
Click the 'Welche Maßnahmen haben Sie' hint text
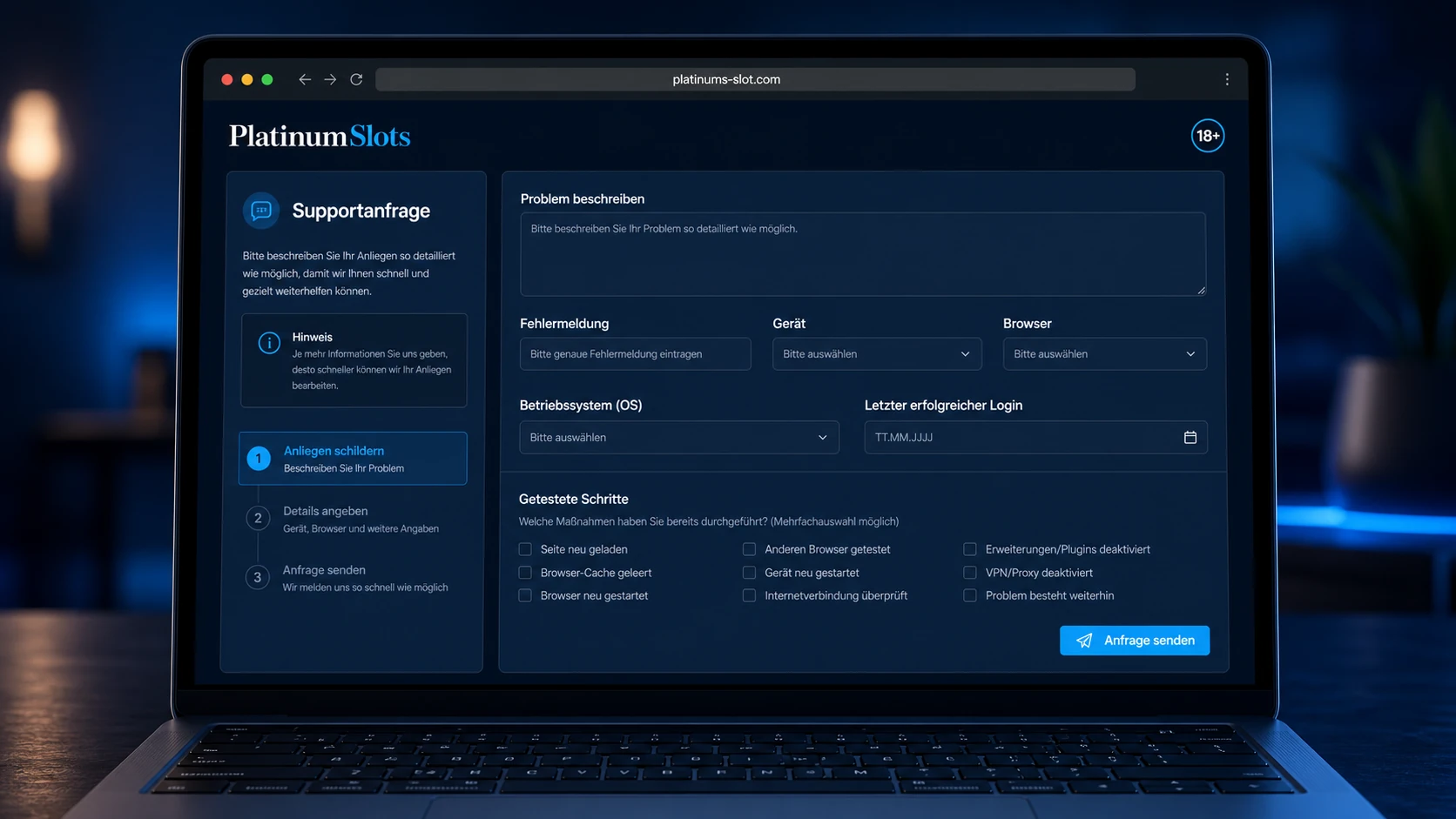coord(709,521)
